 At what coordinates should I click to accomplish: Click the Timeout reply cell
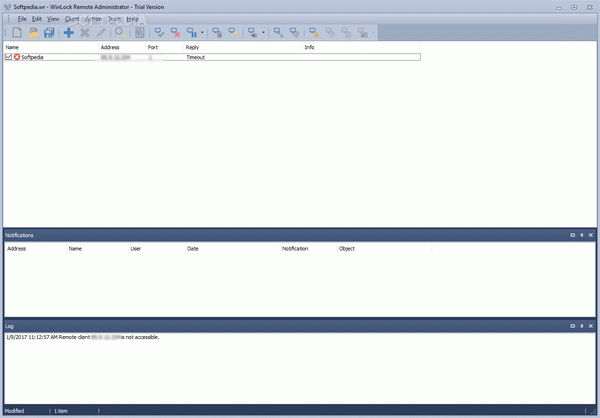(196, 57)
